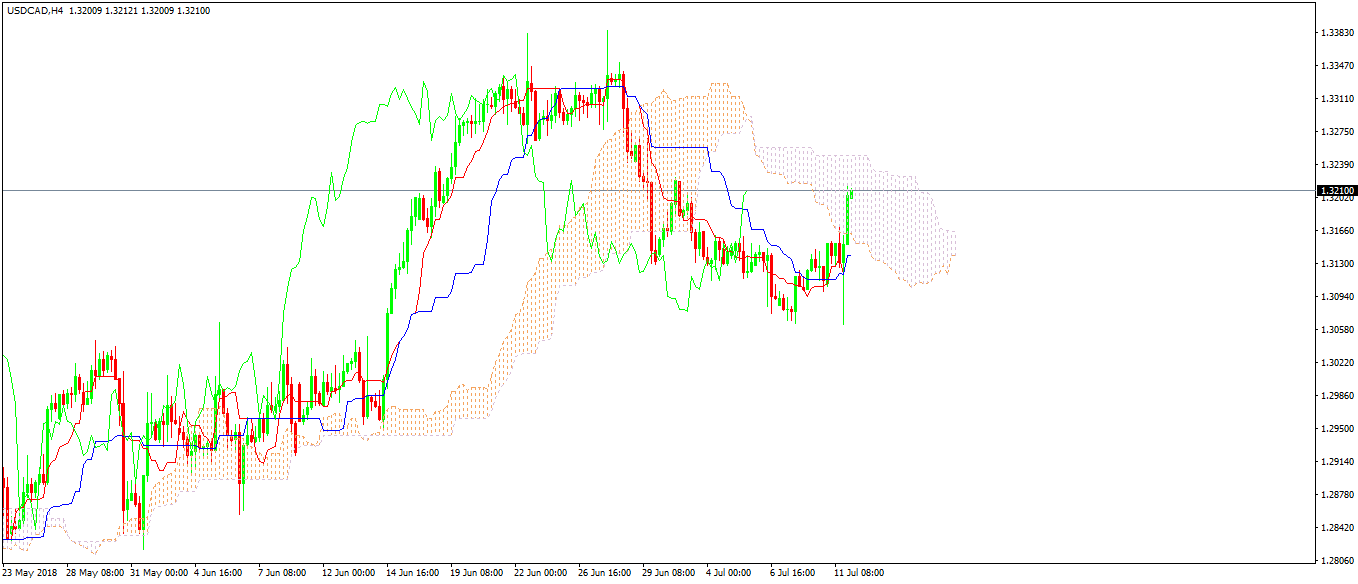This screenshot has width=1358, height=584.
Task: Select the 1.28060 price axis label
Action: [1336, 561]
